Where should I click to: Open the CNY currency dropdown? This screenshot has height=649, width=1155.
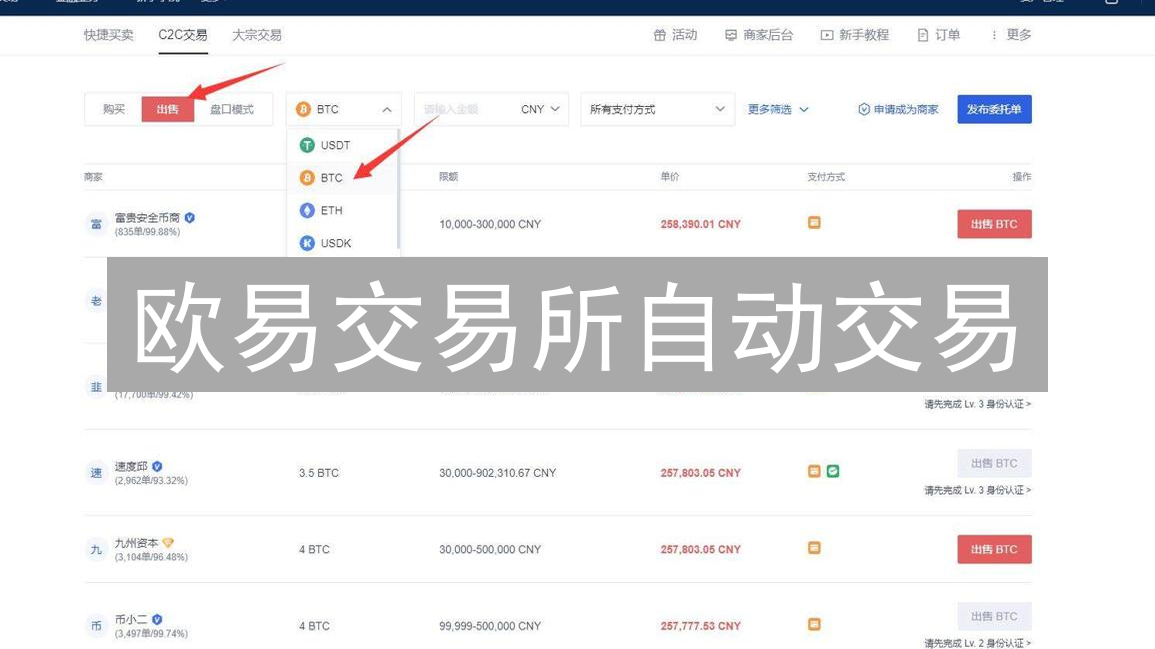540,109
